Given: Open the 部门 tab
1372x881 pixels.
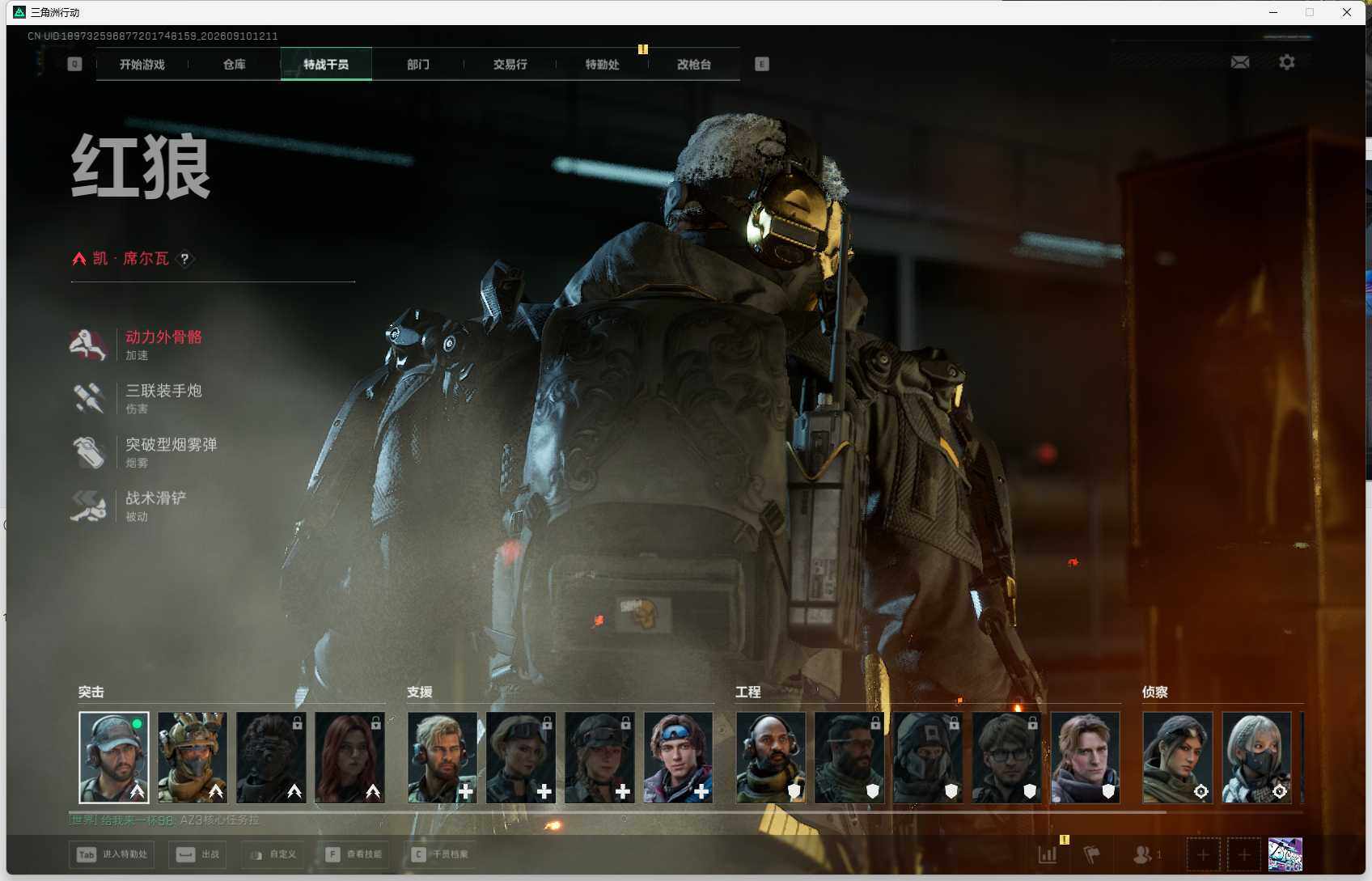Looking at the screenshot, I should pyautogui.click(x=418, y=65).
